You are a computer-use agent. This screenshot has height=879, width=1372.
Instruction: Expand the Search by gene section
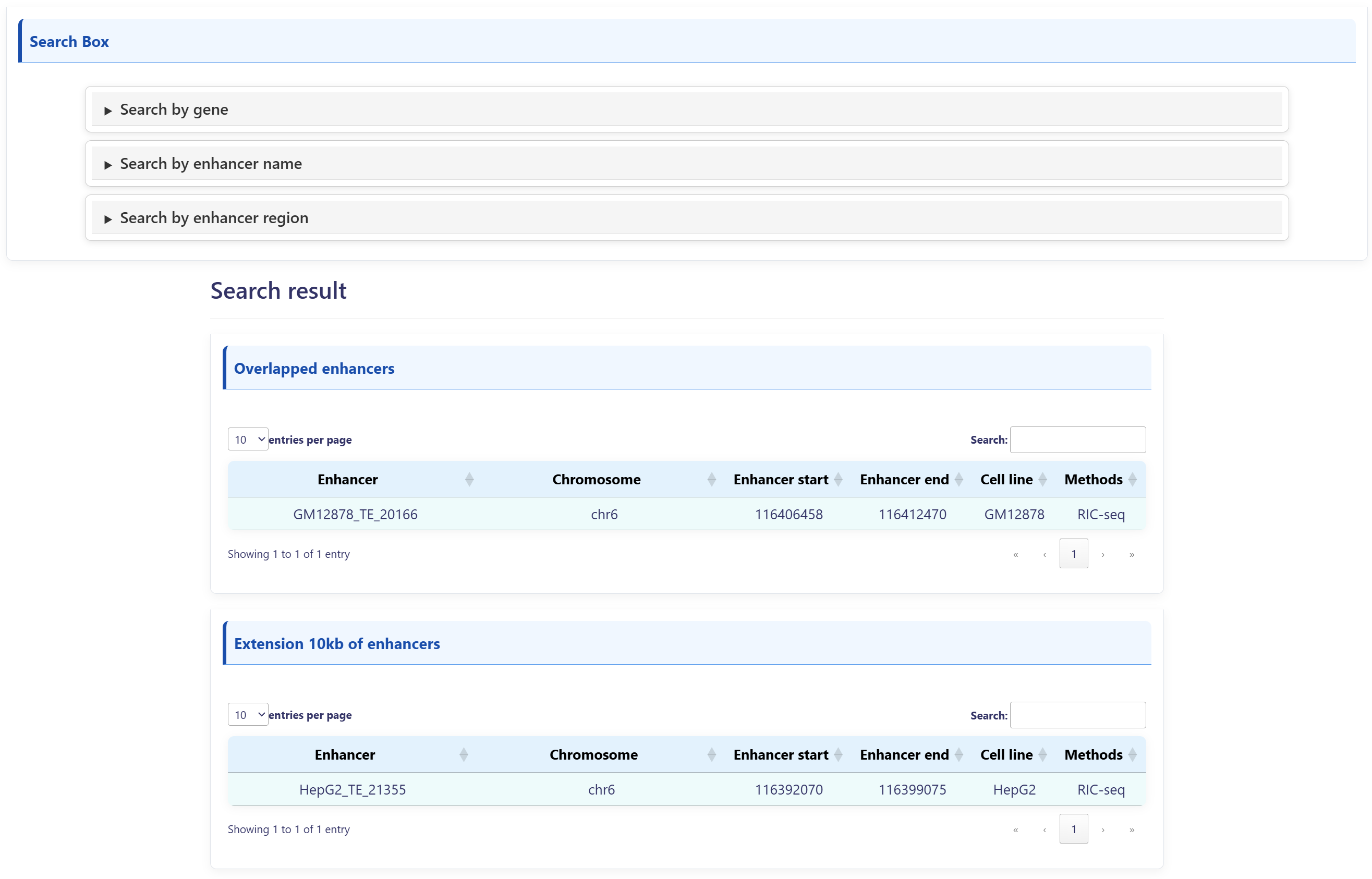click(x=174, y=109)
